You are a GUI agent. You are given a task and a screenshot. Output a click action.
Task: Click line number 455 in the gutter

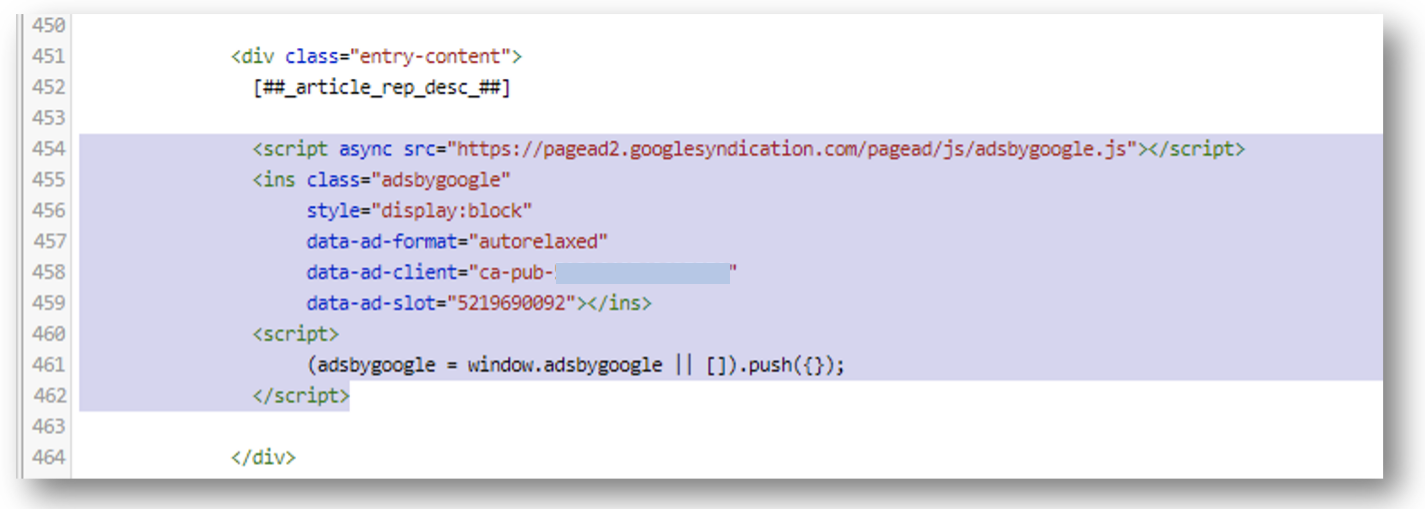(x=48, y=180)
